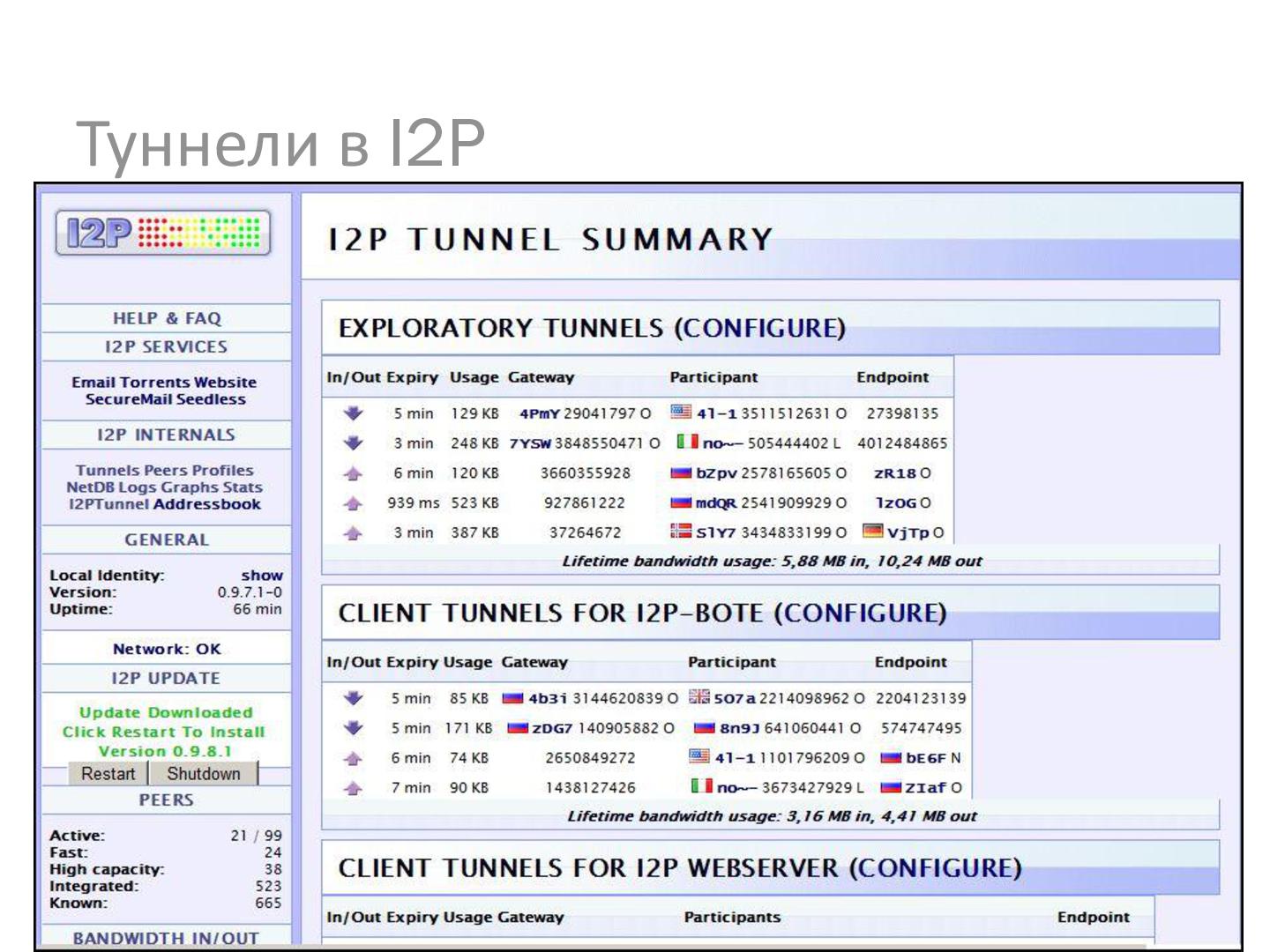Screen dimensions: 1270x952
Task: Open the Website service link
Action: pos(225,382)
